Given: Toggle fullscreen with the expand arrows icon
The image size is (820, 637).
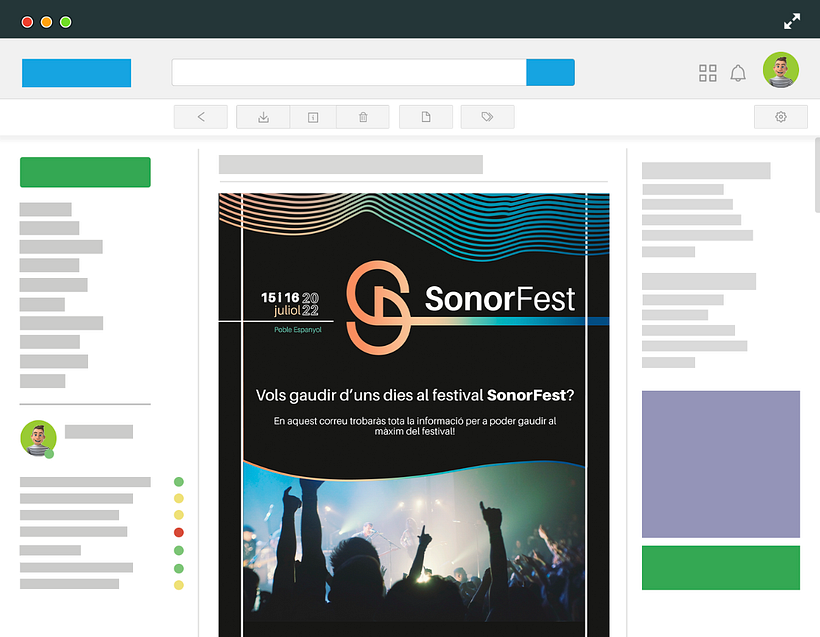Looking at the screenshot, I should (792, 21).
